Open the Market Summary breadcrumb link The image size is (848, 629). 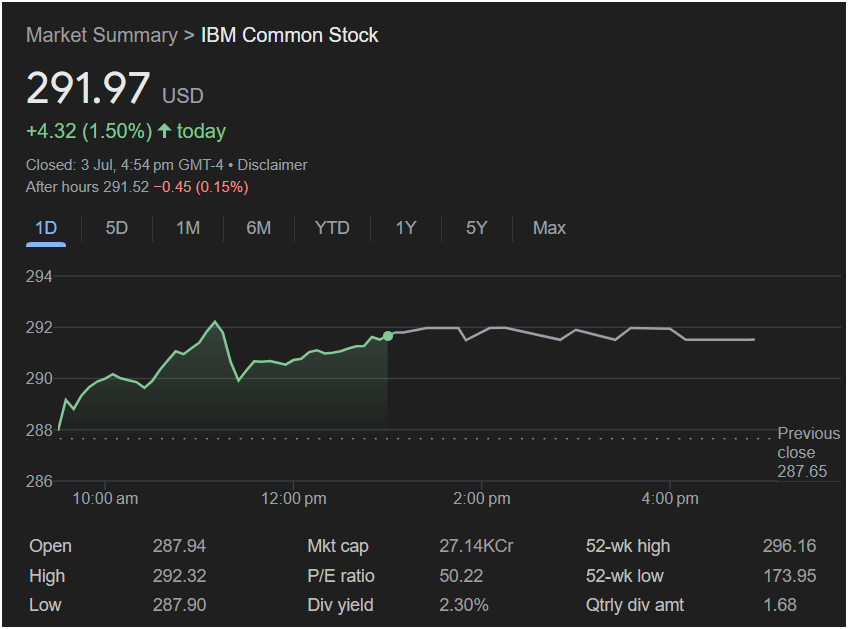tap(102, 35)
